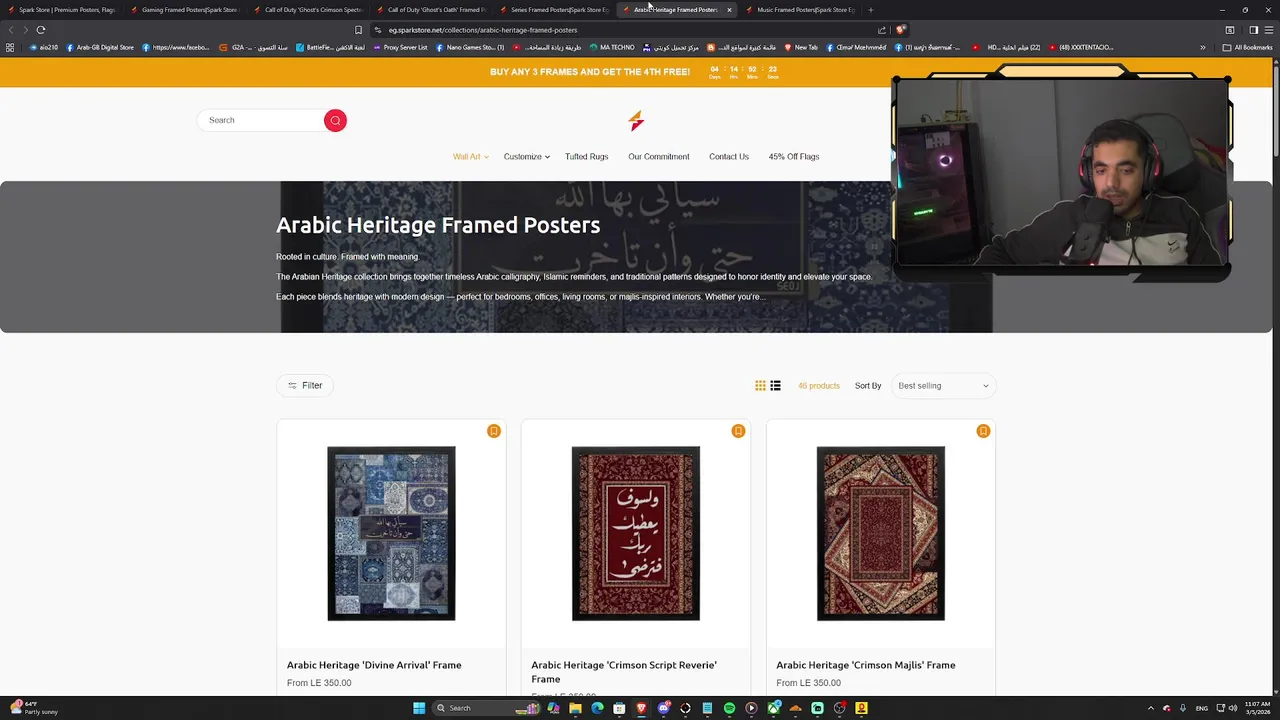Bookmark the 'Crimson Majlis' frame card

click(983, 431)
